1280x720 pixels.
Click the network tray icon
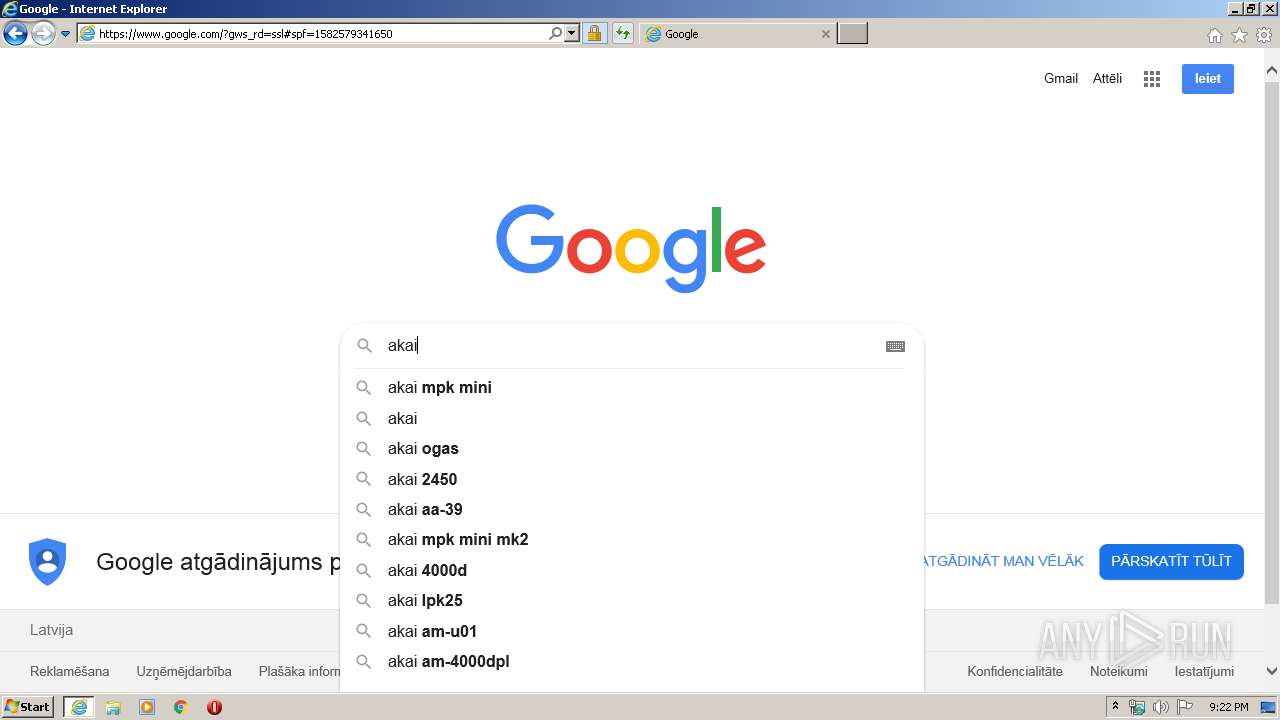(x=1137, y=708)
